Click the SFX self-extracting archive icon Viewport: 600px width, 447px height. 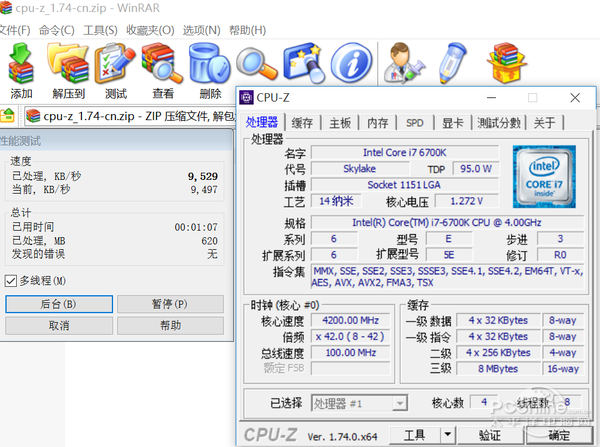[507, 63]
